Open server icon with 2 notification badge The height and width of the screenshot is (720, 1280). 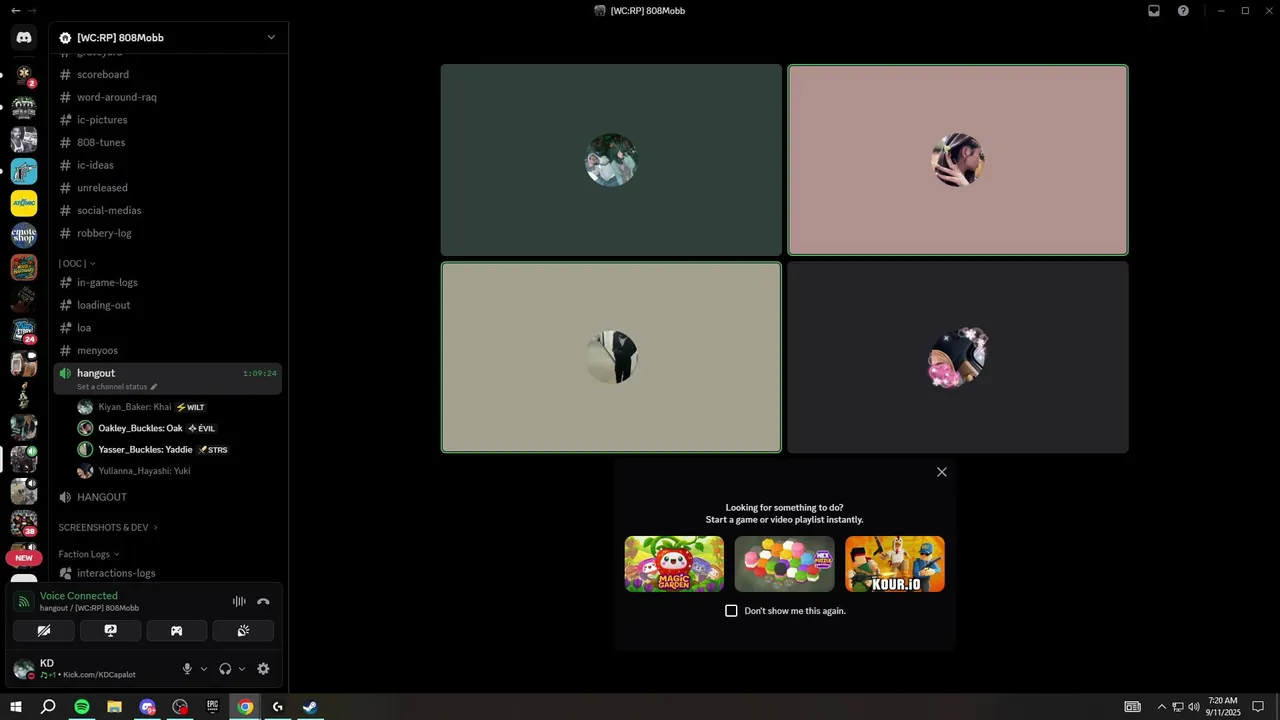[24, 75]
